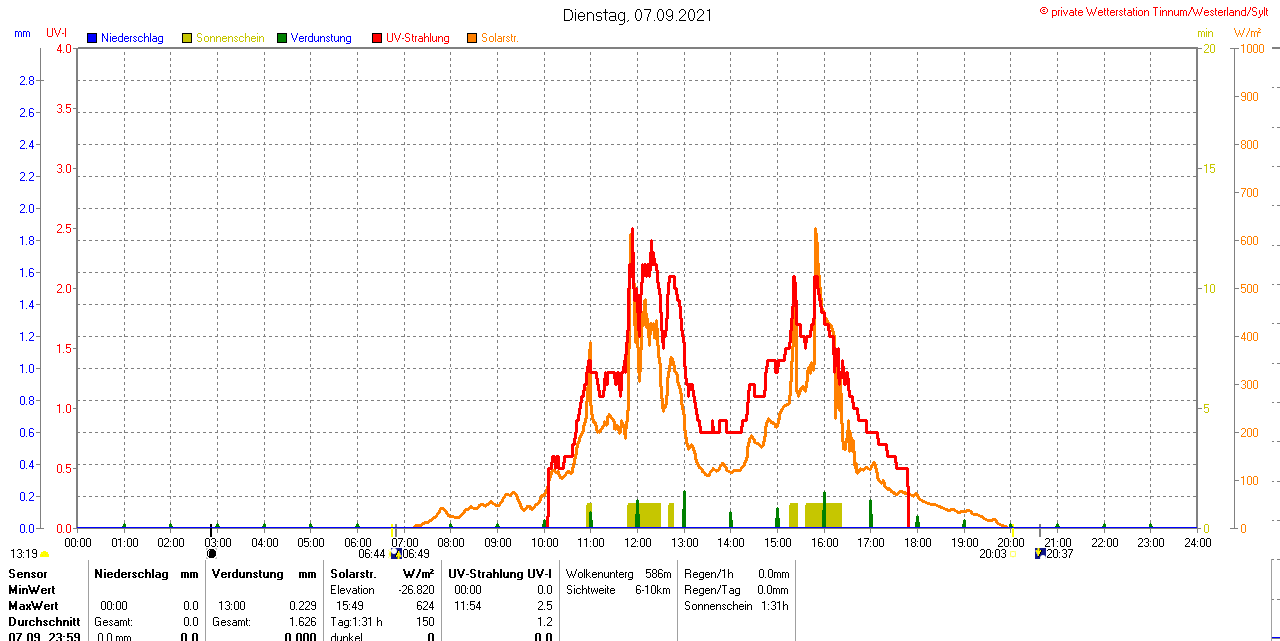Click the red UV-Strahlung legend square

377,38
